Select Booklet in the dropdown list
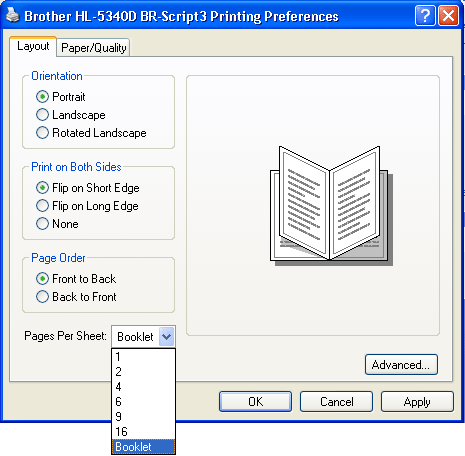The width and height of the screenshot is (465, 456). click(x=143, y=447)
